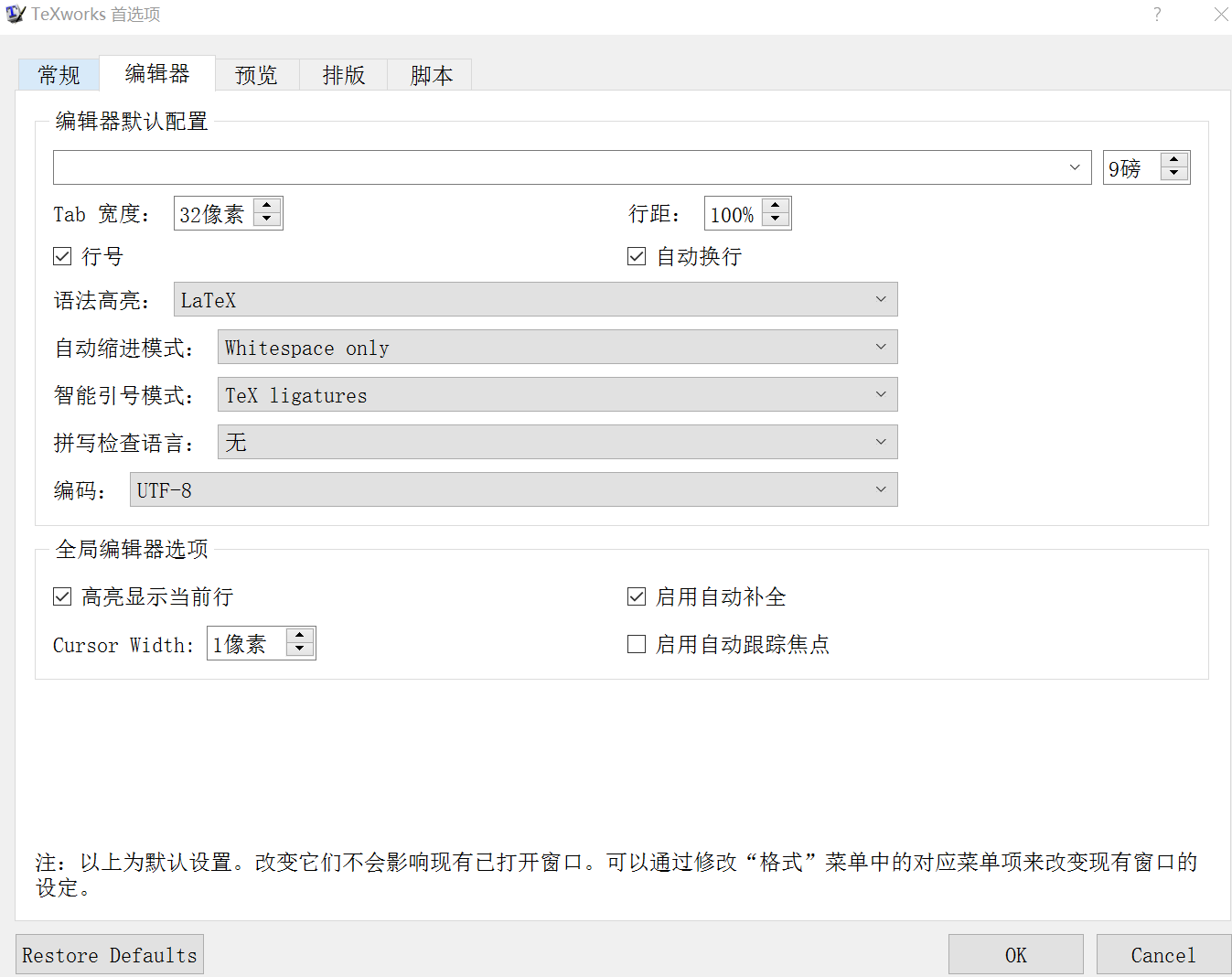
Task: Decrease font size 9磅 with down arrow
Action: 1174,175
